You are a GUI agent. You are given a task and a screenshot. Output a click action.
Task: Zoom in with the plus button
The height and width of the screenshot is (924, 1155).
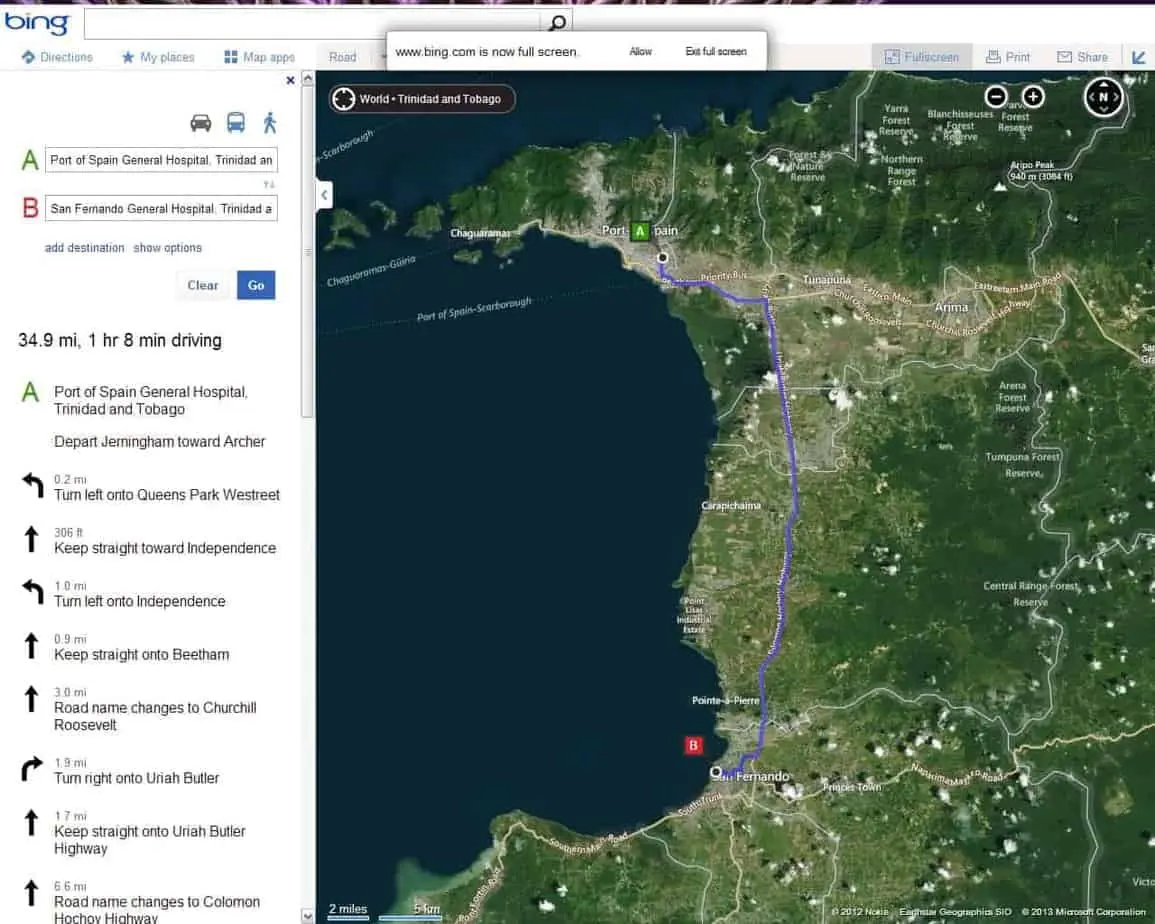[1033, 97]
